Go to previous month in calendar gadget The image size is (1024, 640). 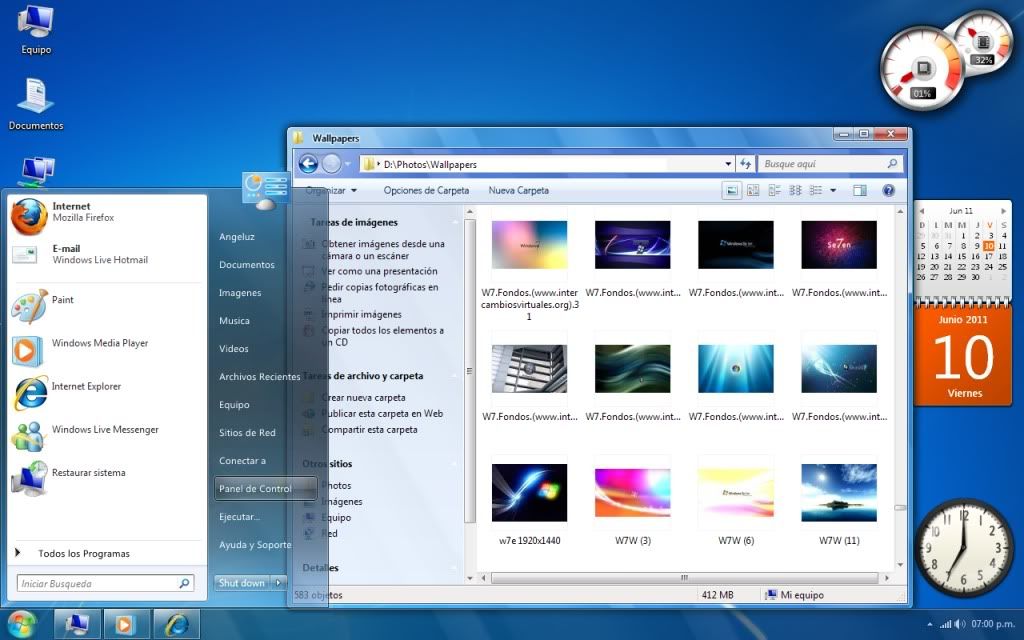pyautogui.click(x=921, y=211)
